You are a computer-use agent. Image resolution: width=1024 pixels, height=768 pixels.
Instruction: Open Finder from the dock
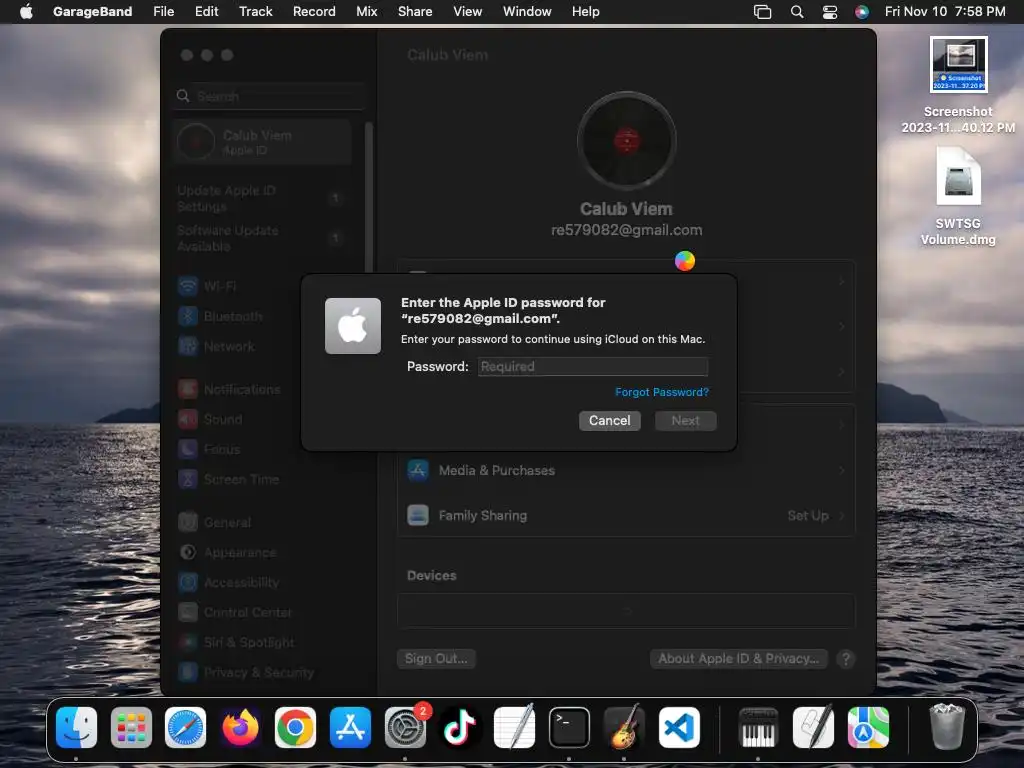click(76, 727)
